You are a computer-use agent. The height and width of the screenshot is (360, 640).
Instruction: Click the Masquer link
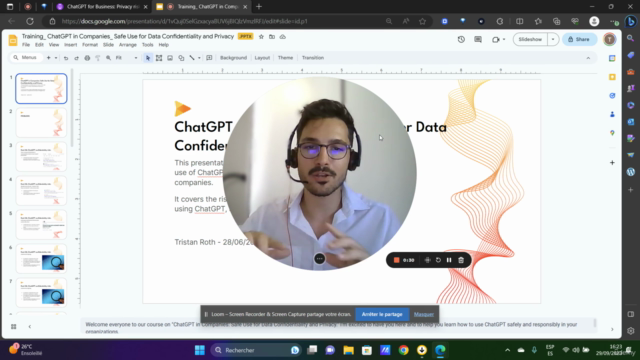(424, 314)
